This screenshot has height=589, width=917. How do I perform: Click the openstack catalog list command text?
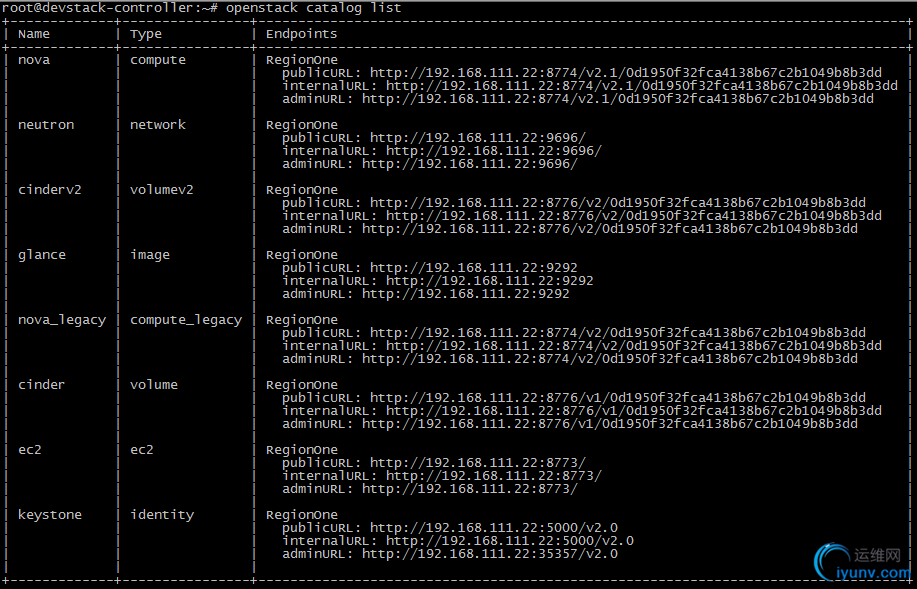tap(313, 8)
